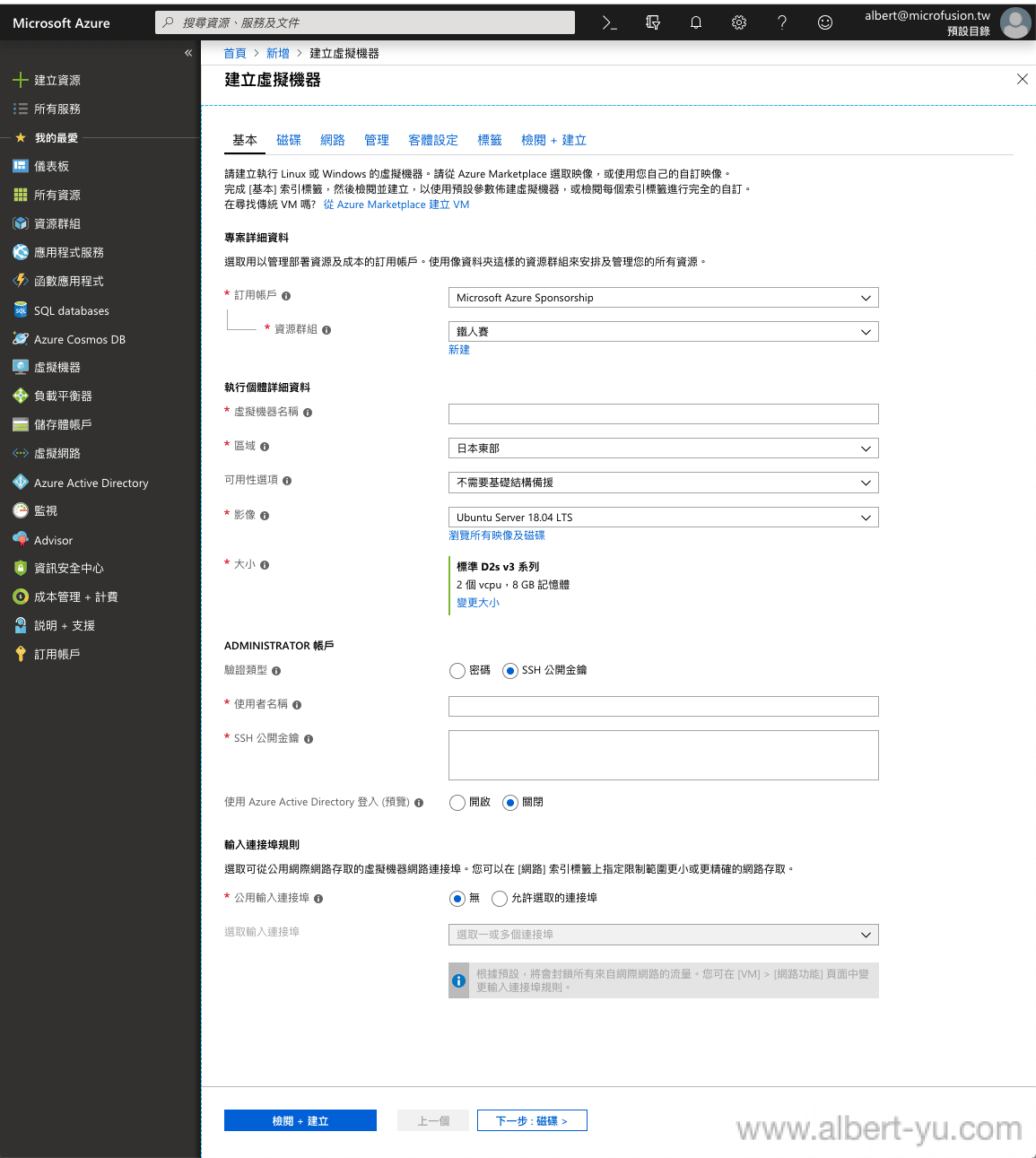Image resolution: width=1036 pixels, height=1158 pixels.
Task: Open notifications bell
Action: click(x=696, y=22)
